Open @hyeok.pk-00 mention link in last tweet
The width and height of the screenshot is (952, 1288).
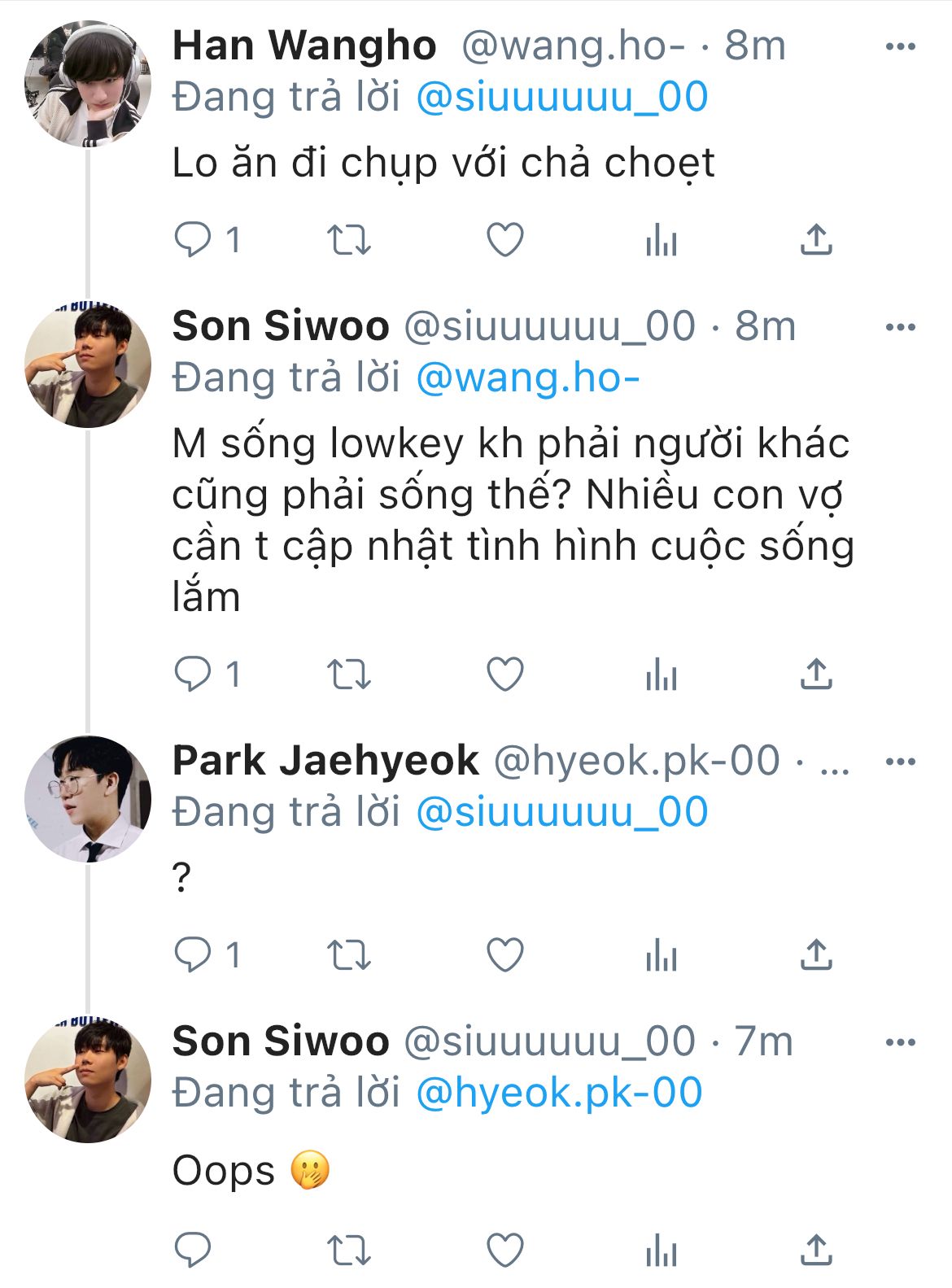(559, 1093)
